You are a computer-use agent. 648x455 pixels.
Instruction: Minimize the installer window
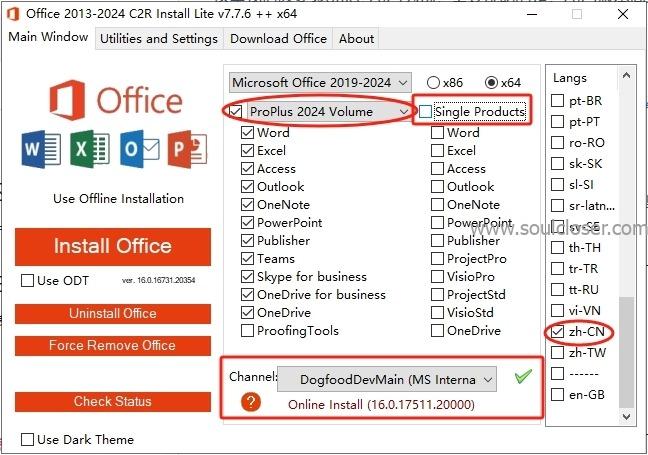click(532, 14)
